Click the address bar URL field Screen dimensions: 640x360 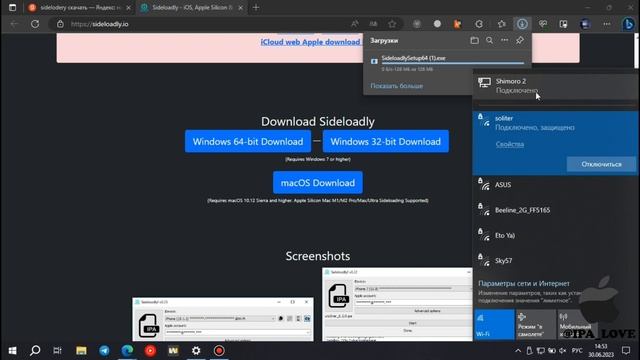pos(204,24)
